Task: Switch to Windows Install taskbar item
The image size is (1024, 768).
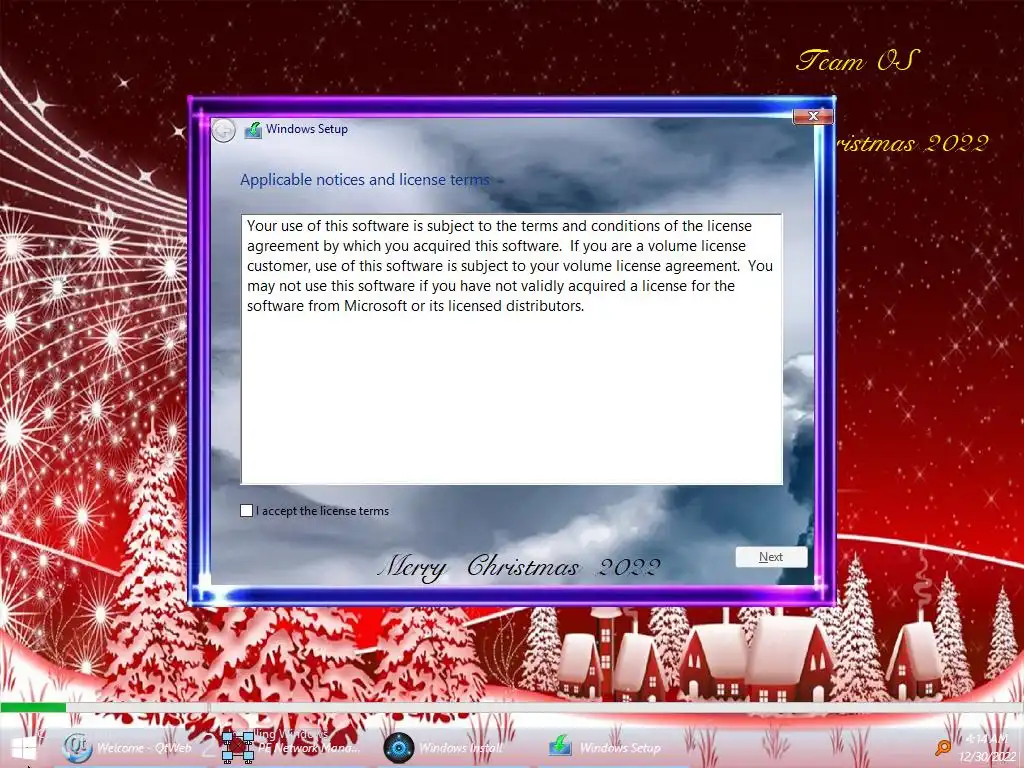Action: click(443, 748)
